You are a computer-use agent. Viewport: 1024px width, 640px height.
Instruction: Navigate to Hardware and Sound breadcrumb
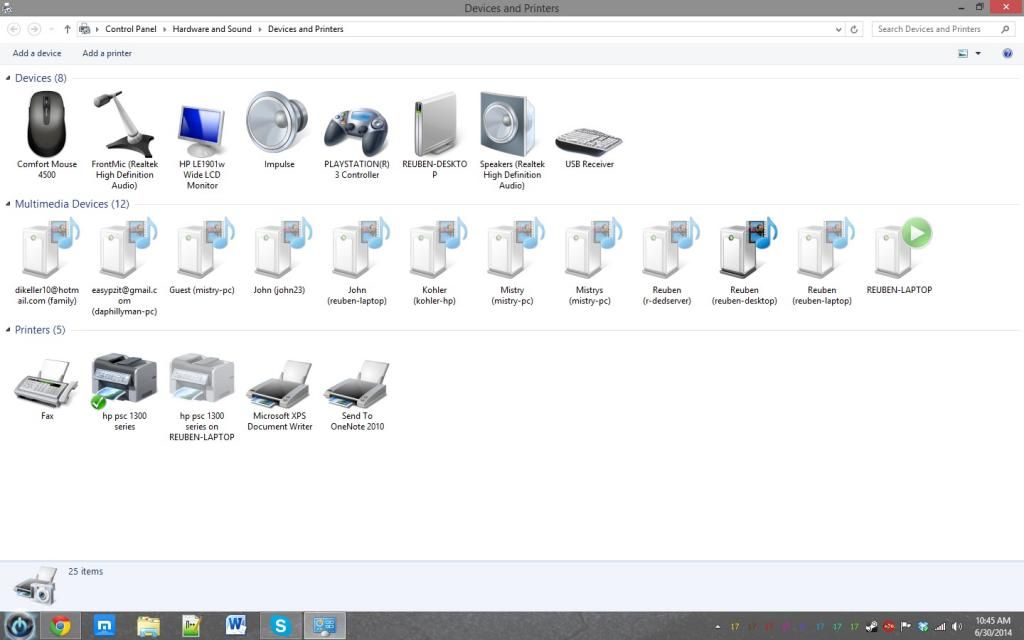coord(212,29)
